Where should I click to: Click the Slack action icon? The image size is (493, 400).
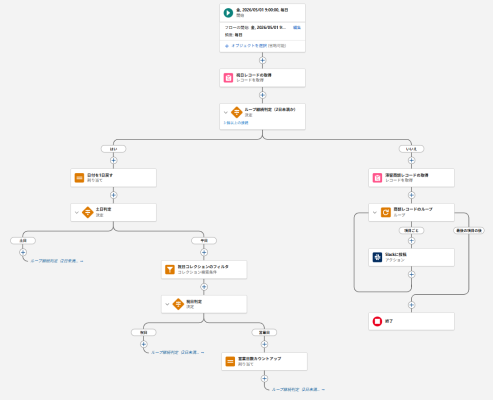[377, 257]
